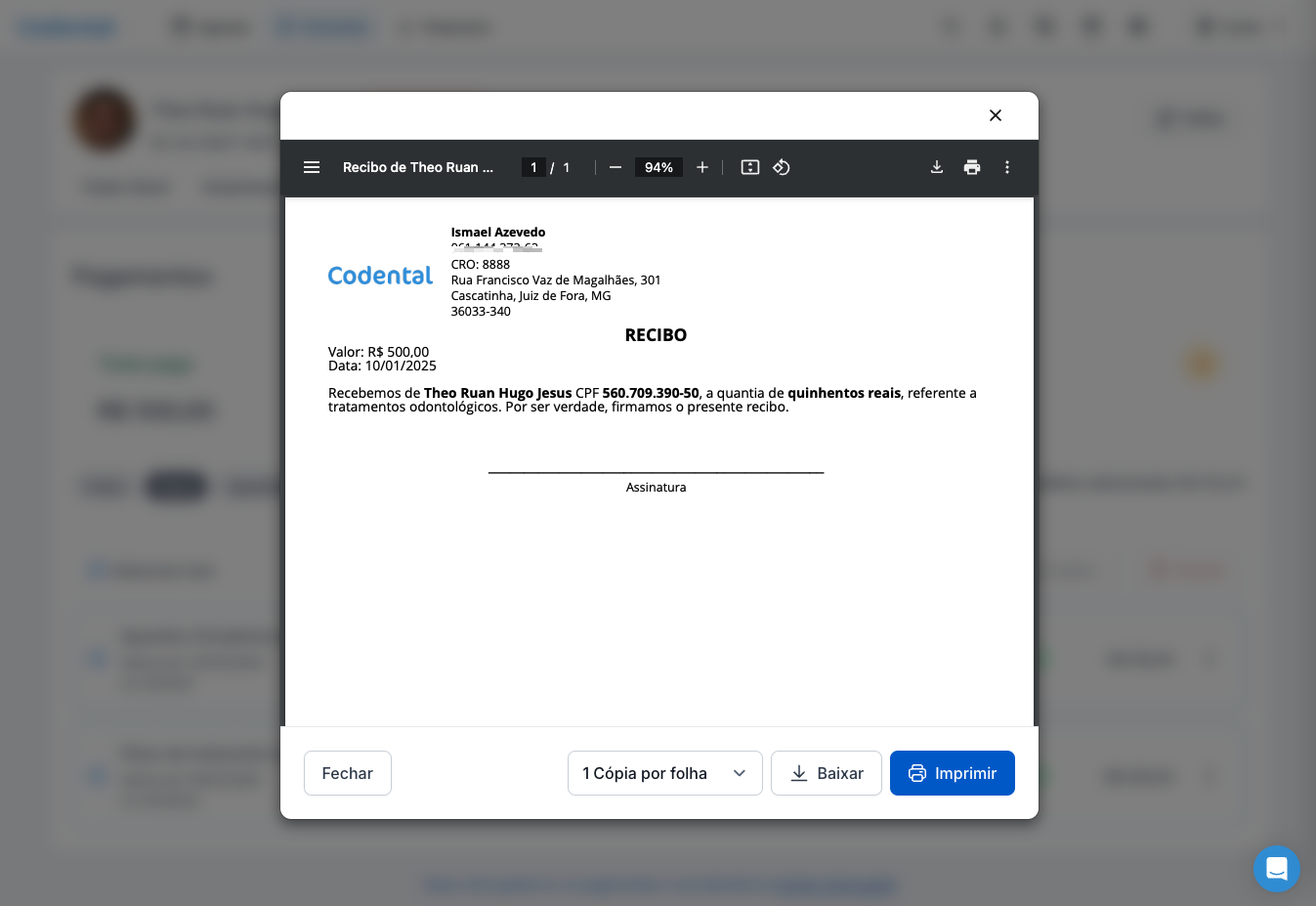Zoom out the receipt PDF

click(616, 167)
